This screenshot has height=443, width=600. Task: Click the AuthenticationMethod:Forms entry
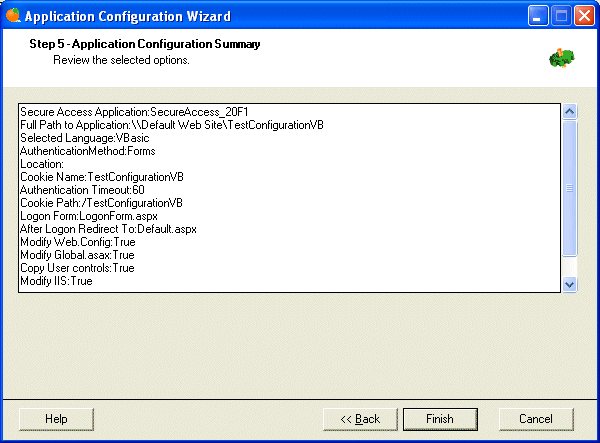tap(88, 151)
